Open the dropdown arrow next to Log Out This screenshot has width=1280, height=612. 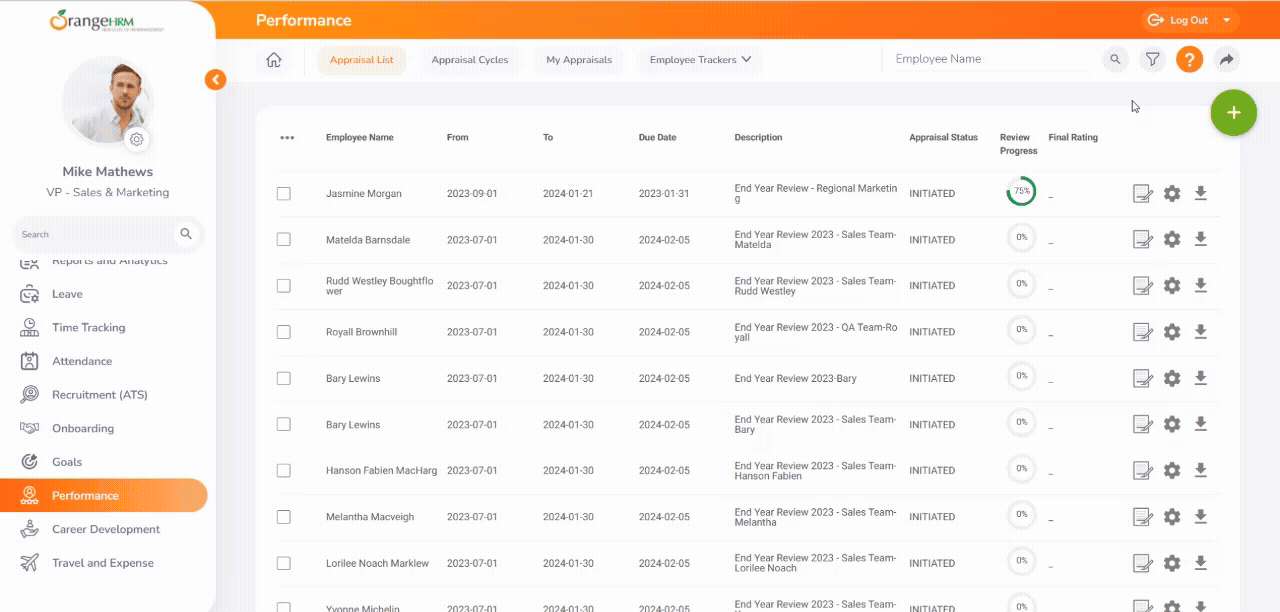pyautogui.click(x=1227, y=20)
